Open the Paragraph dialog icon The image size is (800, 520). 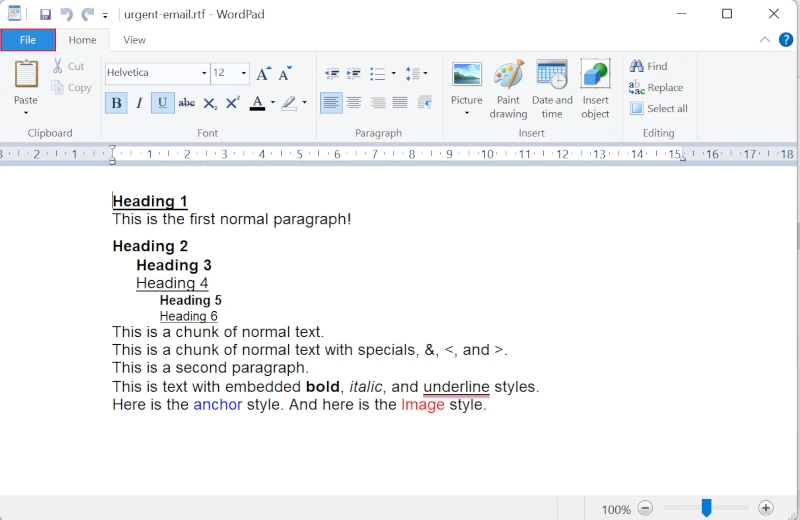pos(424,103)
